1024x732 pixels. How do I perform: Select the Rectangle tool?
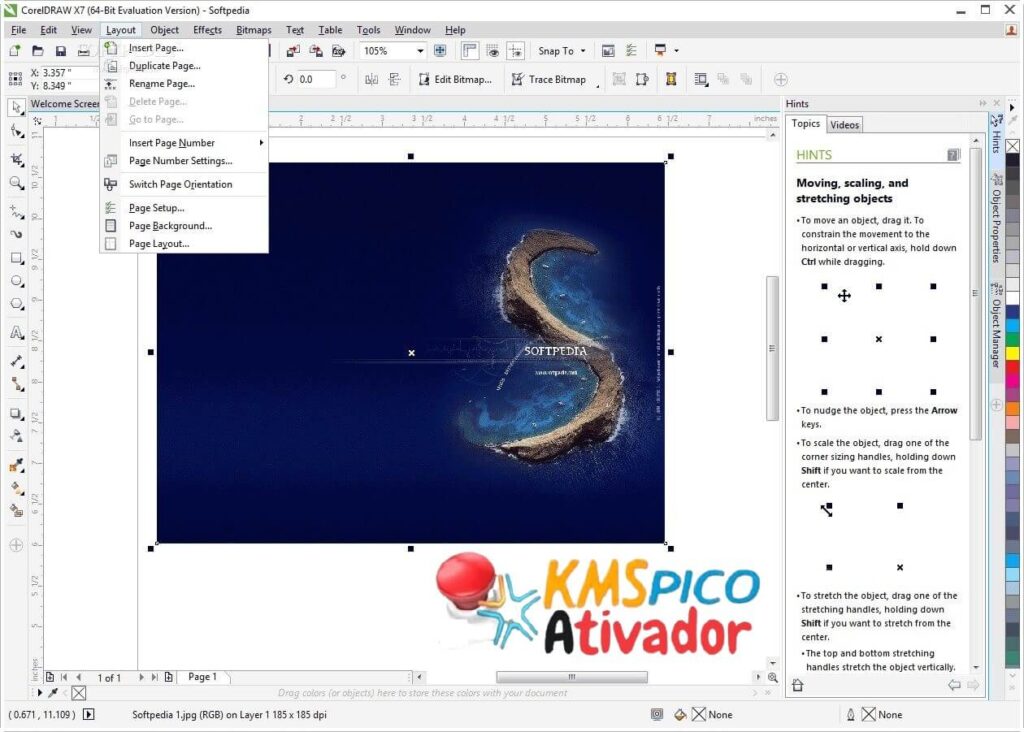(16, 258)
